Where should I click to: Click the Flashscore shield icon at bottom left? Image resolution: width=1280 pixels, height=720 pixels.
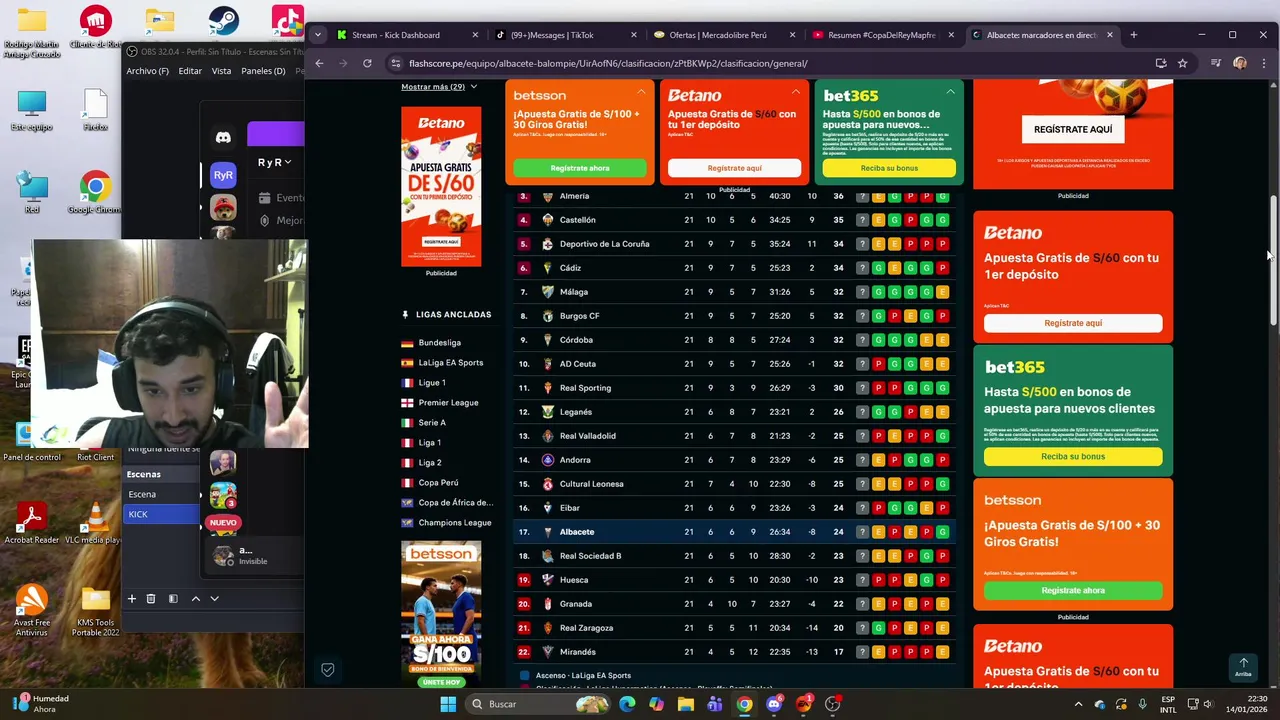(x=327, y=670)
